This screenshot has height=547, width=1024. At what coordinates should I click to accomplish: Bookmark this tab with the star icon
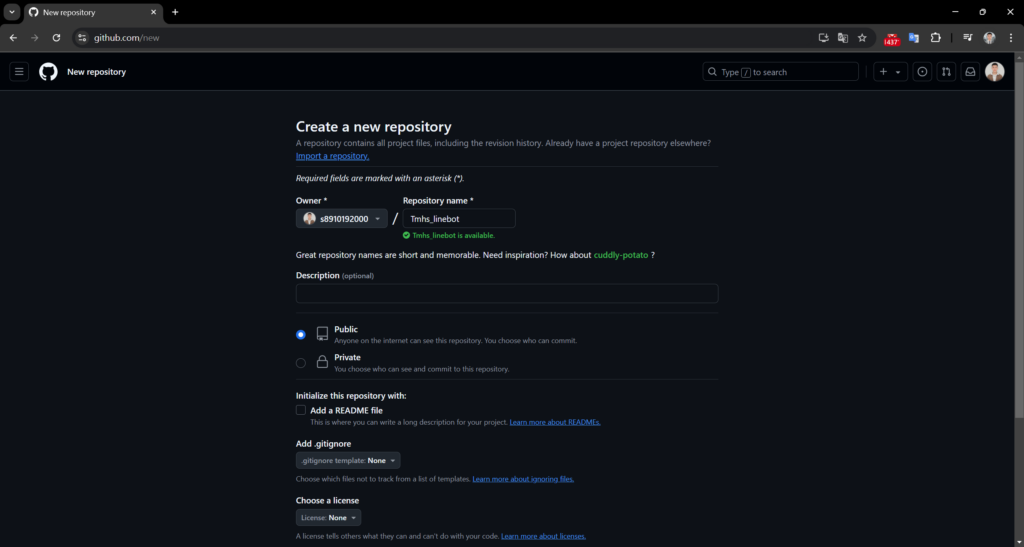point(862,38)
